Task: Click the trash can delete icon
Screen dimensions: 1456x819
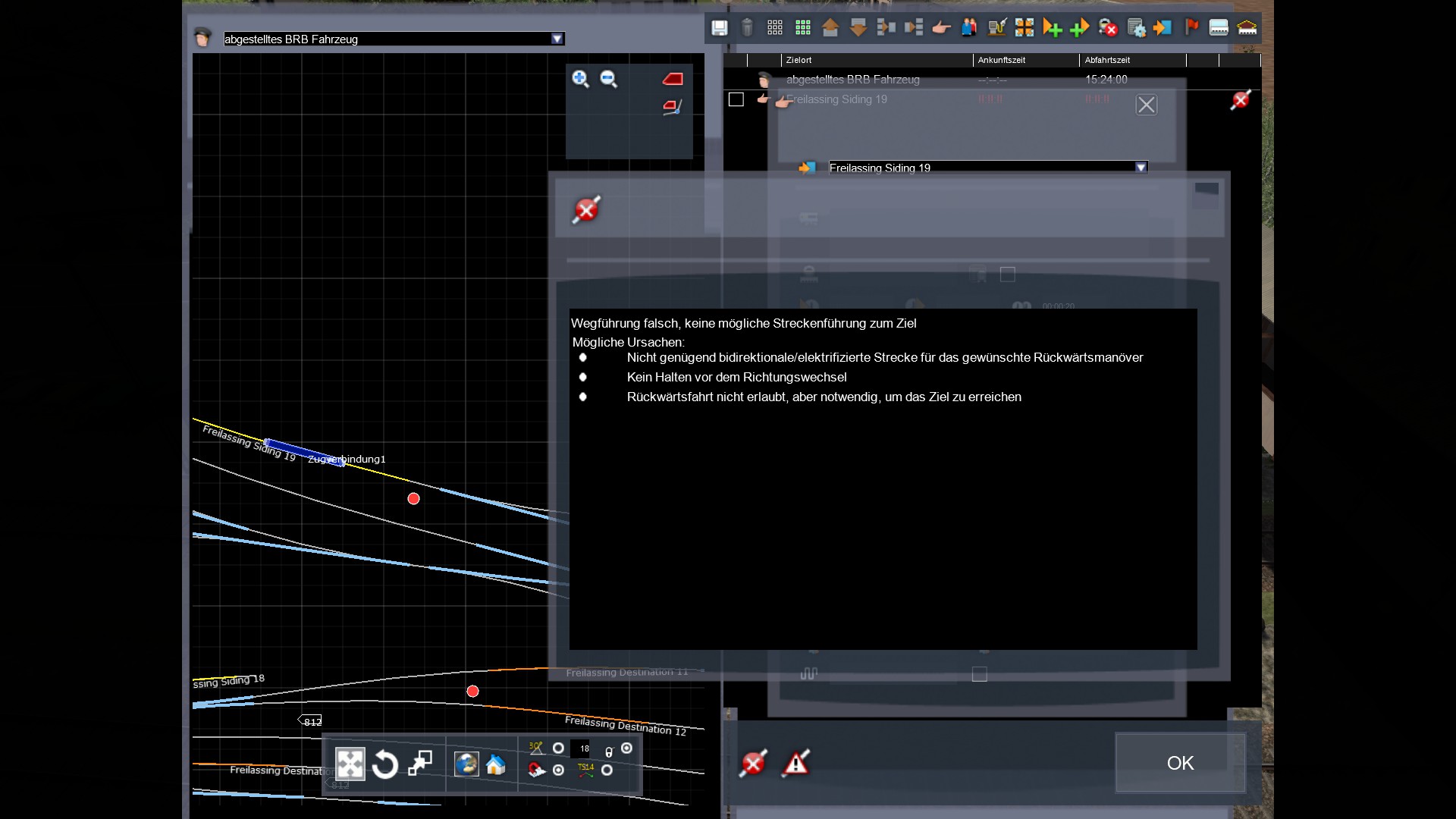Action: click(x=747, y=28)
